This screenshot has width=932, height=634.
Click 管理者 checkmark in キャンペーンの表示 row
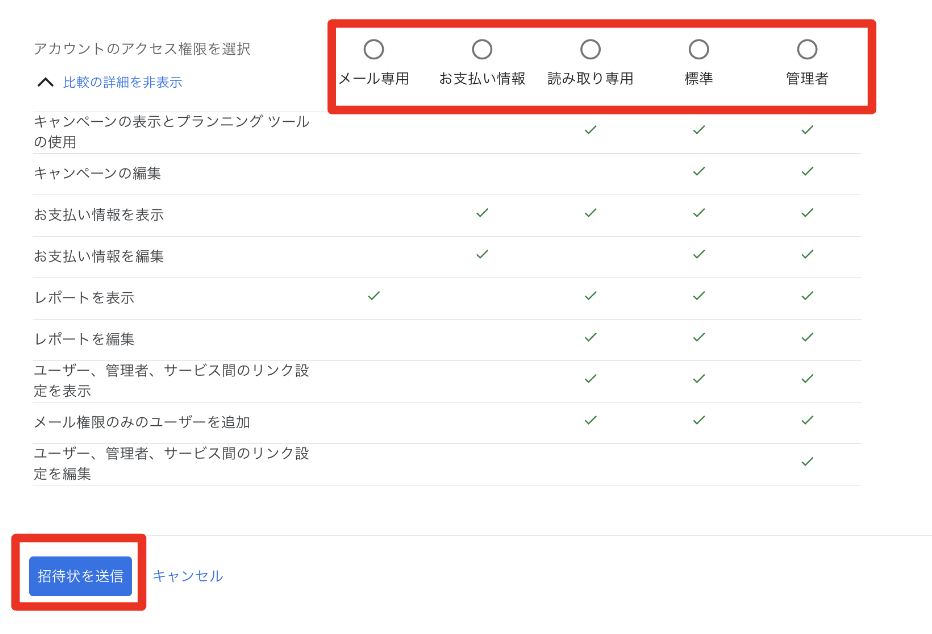[x=807, y=130]
